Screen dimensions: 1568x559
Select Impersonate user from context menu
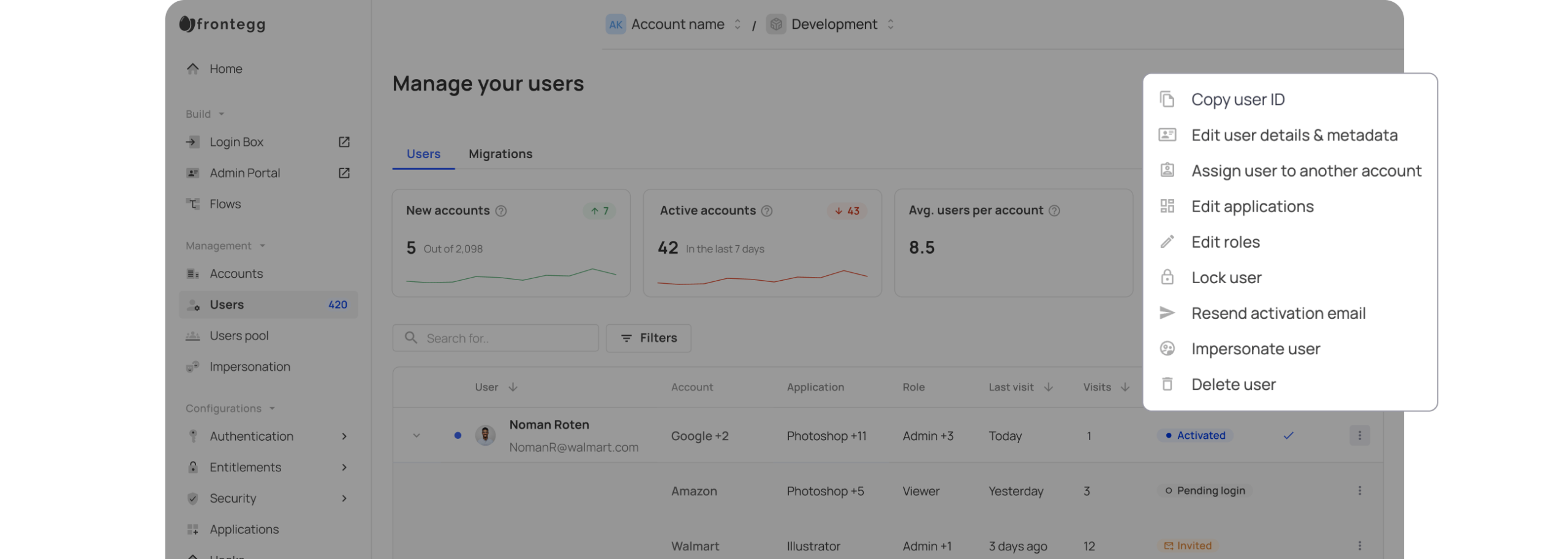click(x=1255, y=349)
